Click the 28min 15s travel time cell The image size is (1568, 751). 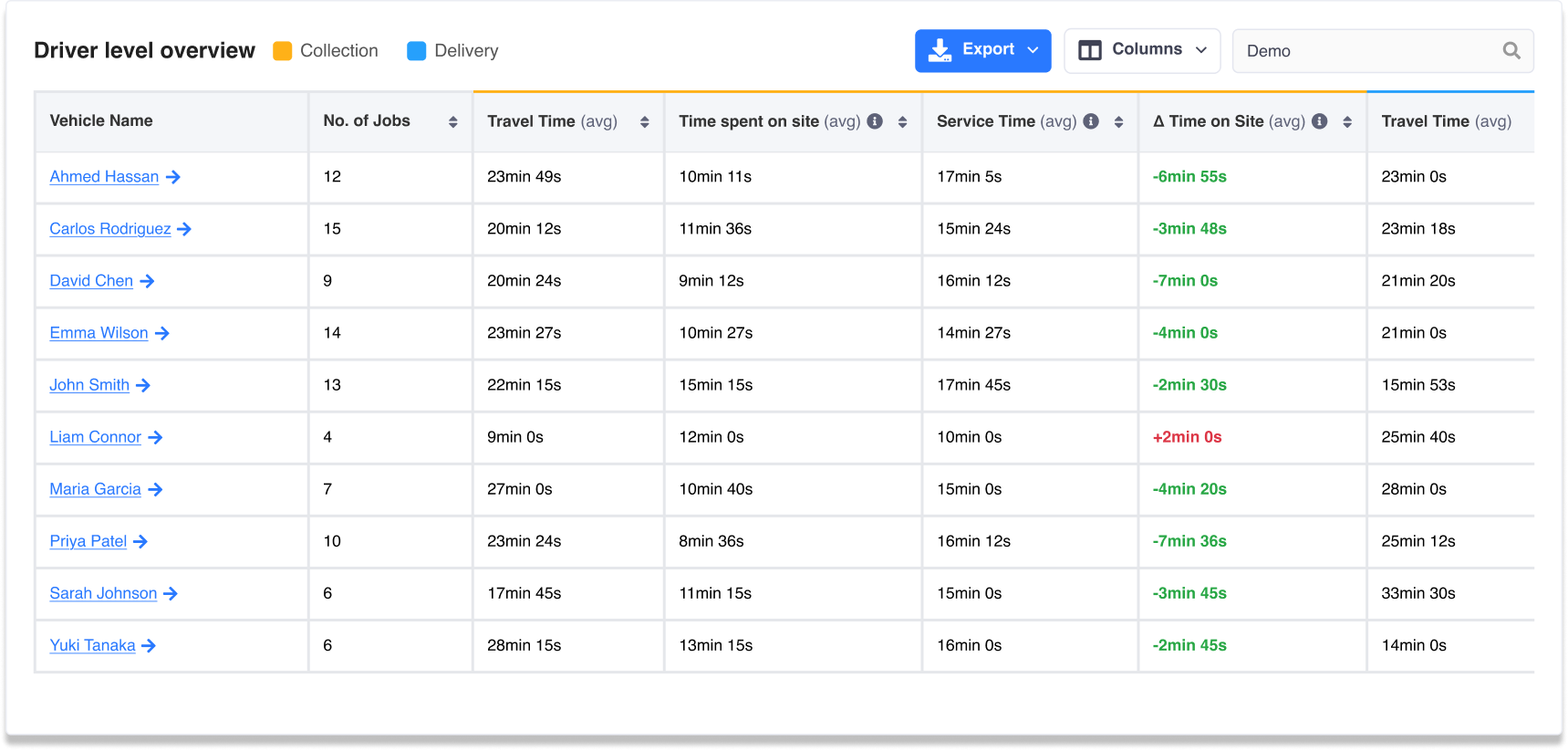(524, 645)
